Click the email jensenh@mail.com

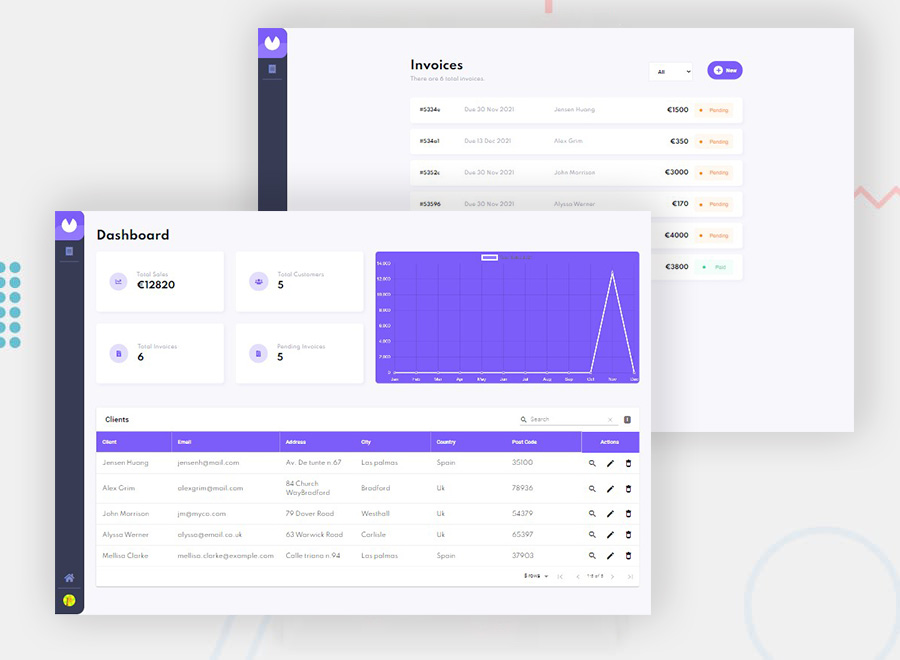[x=208, y=463]
